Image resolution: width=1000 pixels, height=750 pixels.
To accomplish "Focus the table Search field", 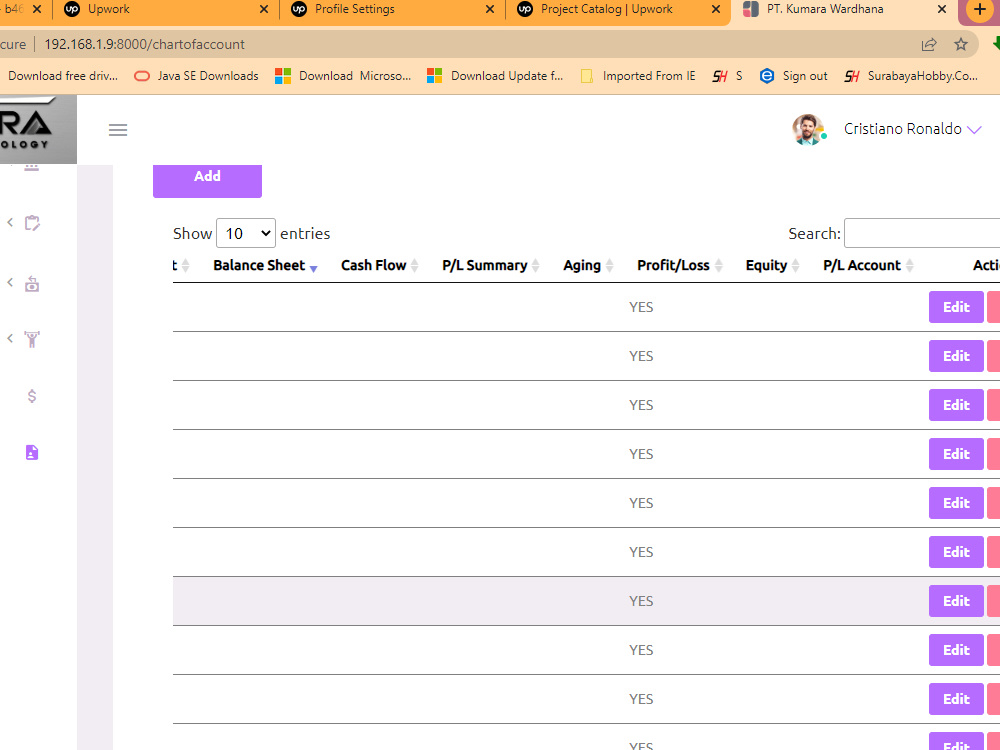I will [922, 233].
